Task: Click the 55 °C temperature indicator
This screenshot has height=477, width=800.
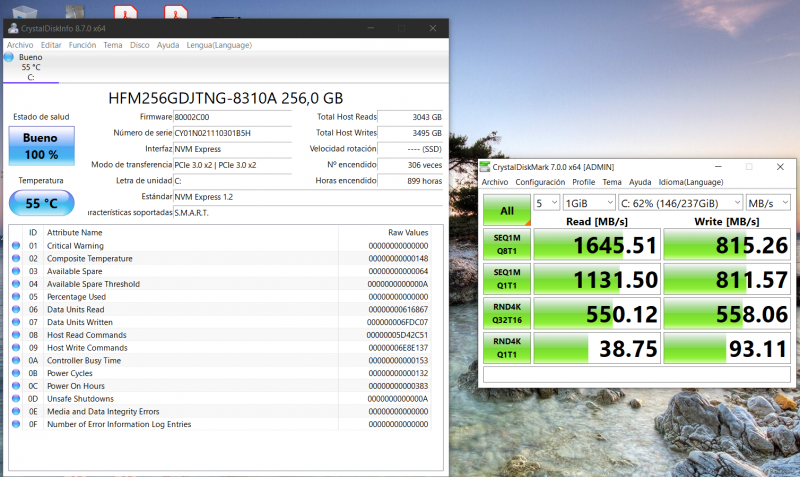Action: pyautogui.click(x=40, y=203)
